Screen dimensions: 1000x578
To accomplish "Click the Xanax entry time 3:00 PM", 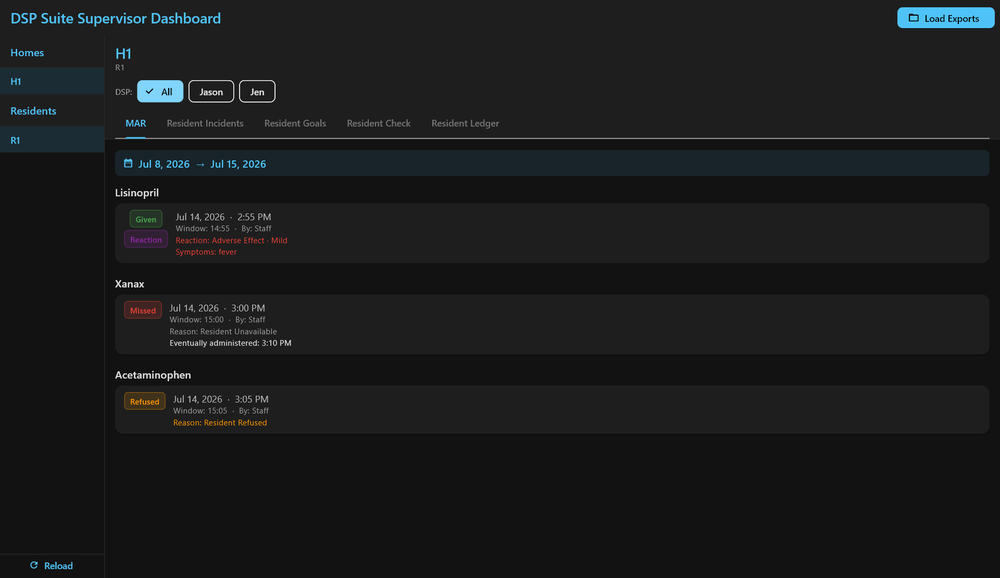I will point(248,308).
